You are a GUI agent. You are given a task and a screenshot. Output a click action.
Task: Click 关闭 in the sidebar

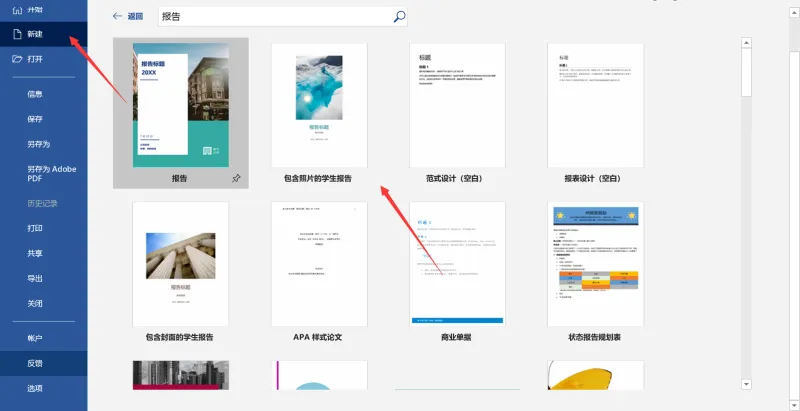(x=35, y=303)
